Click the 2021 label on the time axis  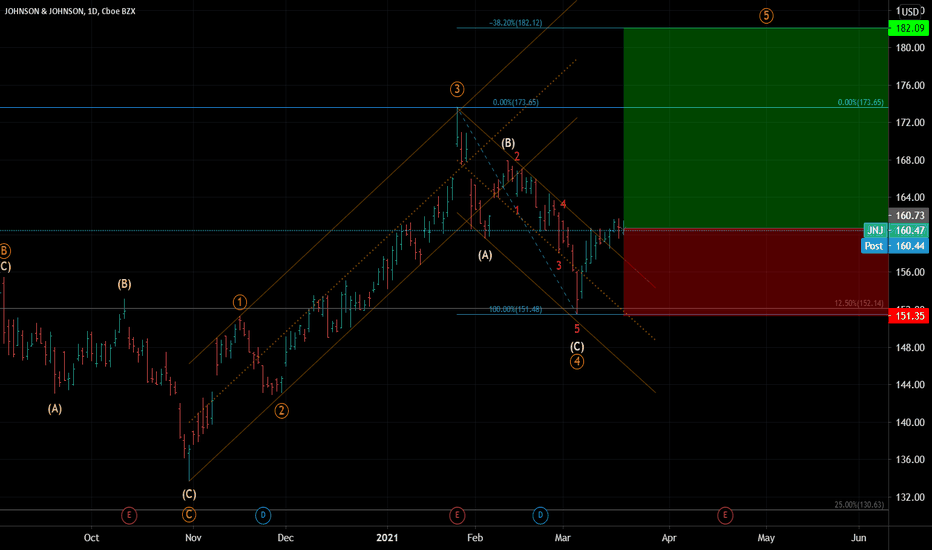(x=387, y=538)
